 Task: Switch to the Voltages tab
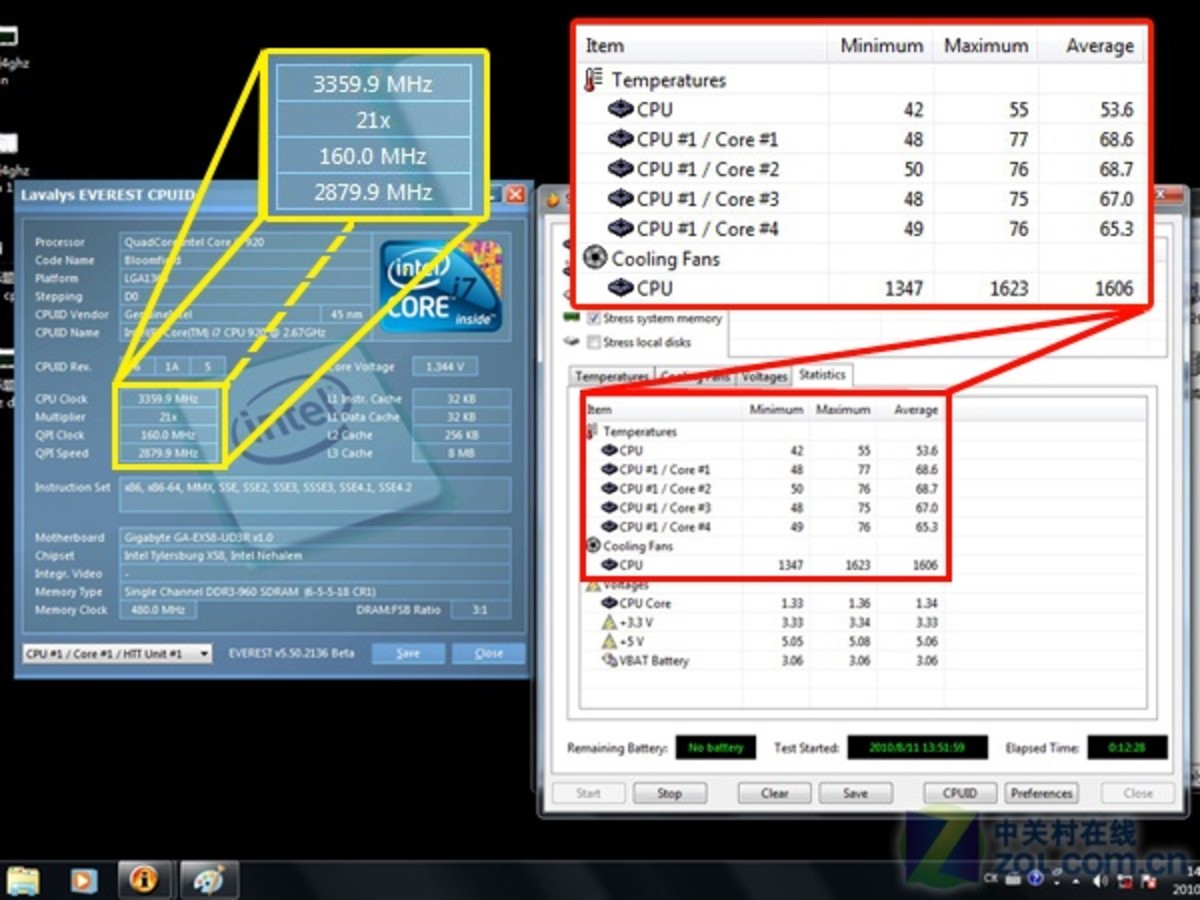[764, 377]
